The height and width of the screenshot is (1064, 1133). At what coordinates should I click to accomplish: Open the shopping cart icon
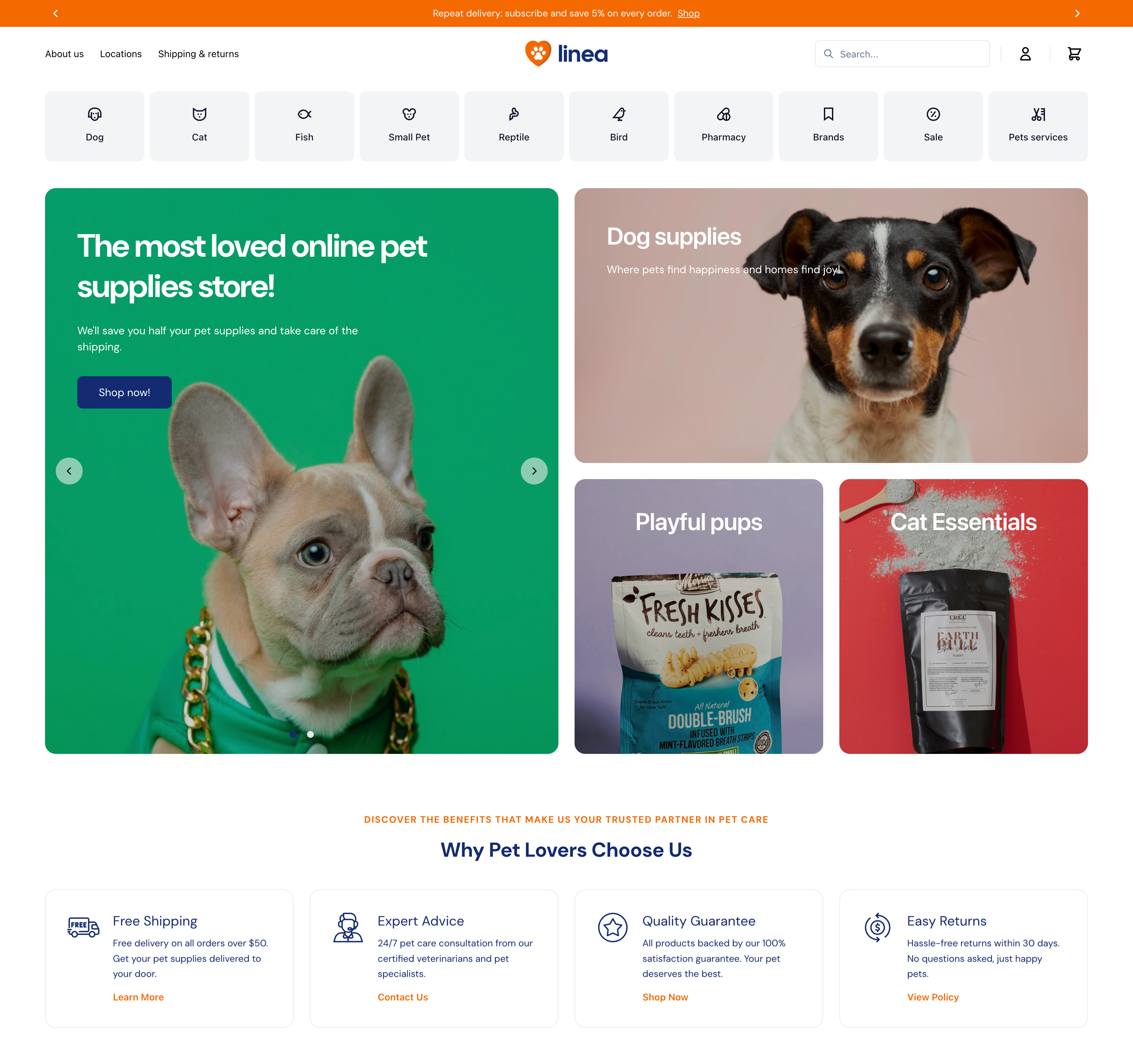[1074, 54]
